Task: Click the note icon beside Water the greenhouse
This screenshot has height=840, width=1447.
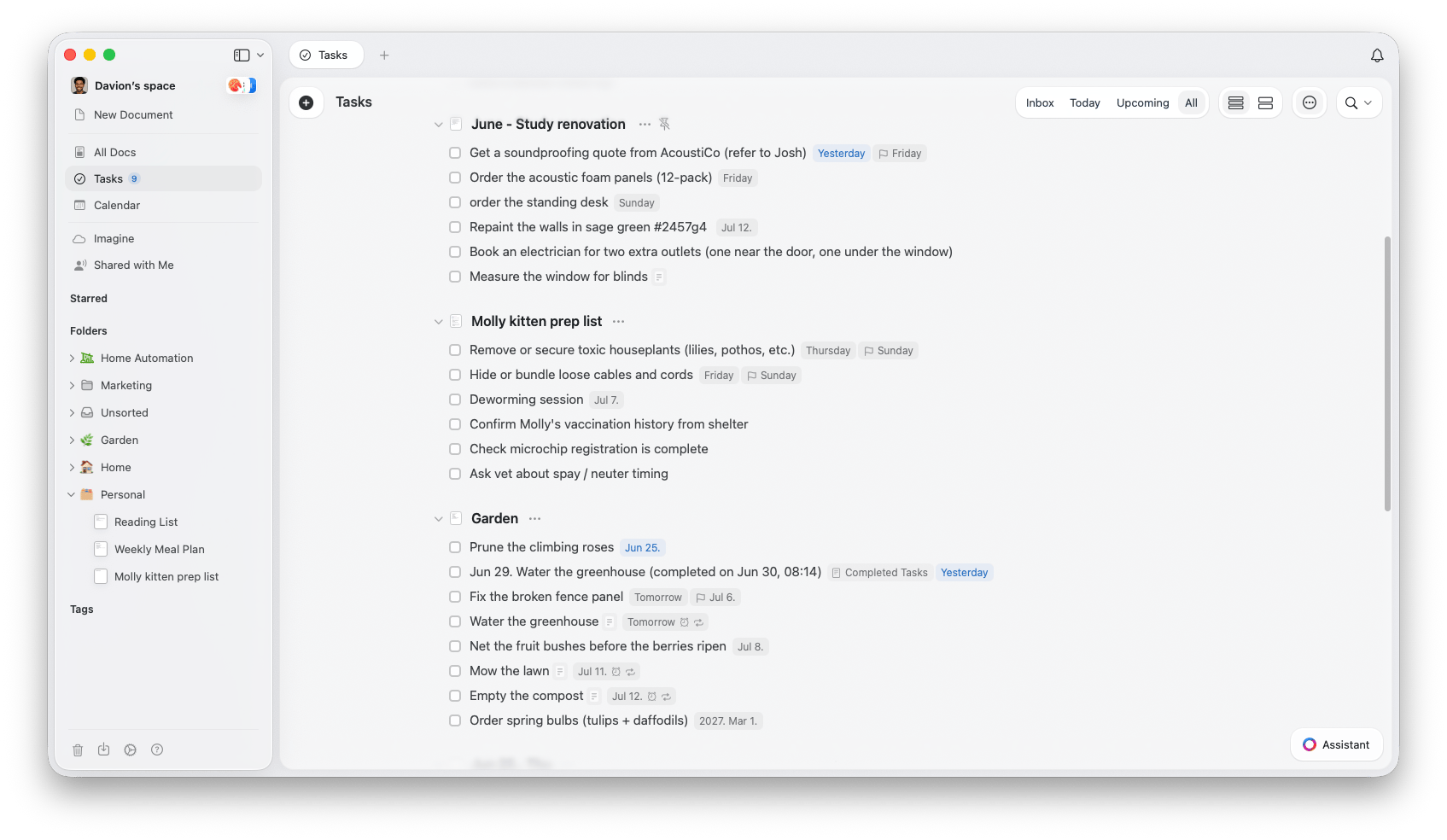Action: click(610, 622)
